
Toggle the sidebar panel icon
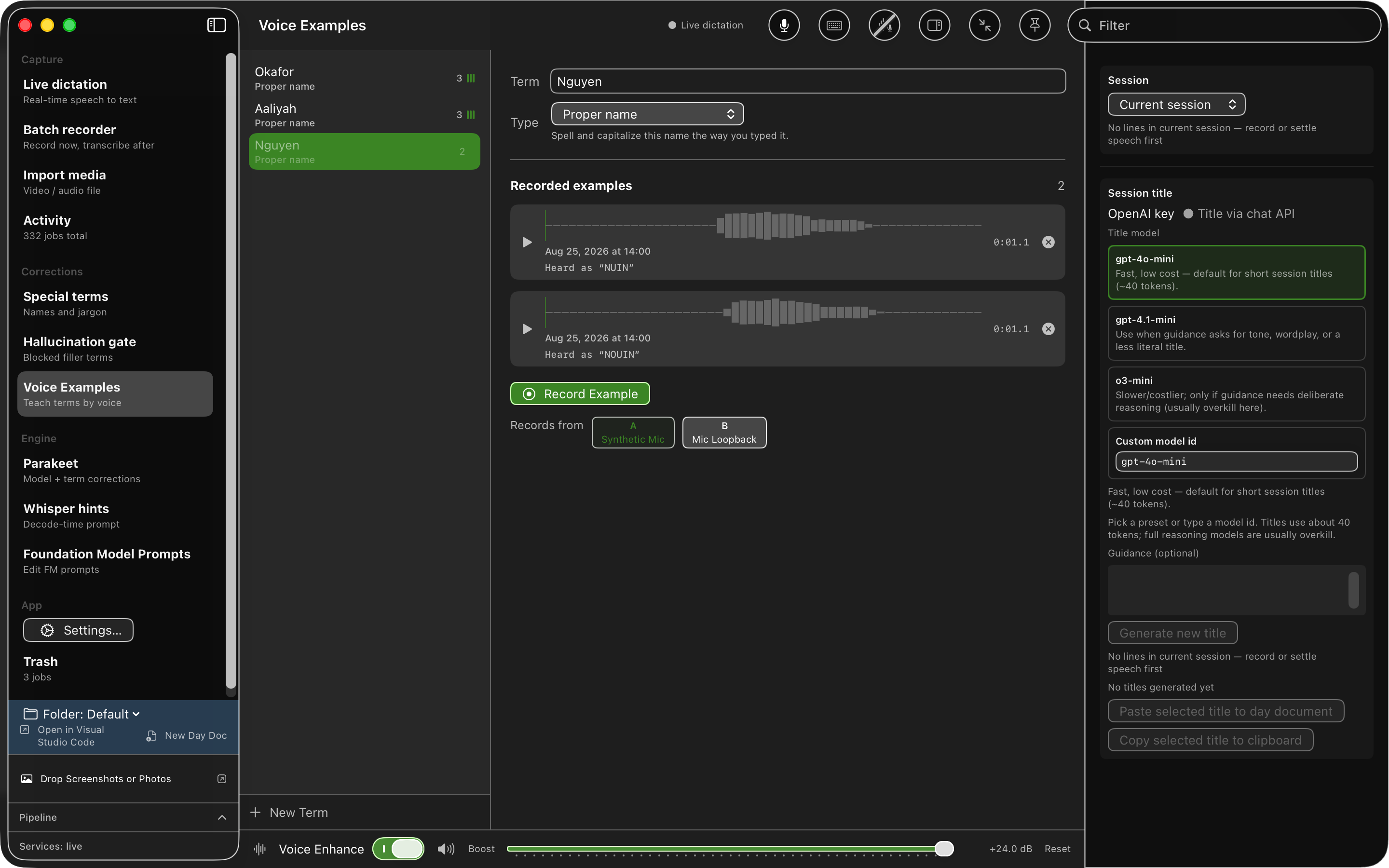pyautogui.click(x=217, y=25)
